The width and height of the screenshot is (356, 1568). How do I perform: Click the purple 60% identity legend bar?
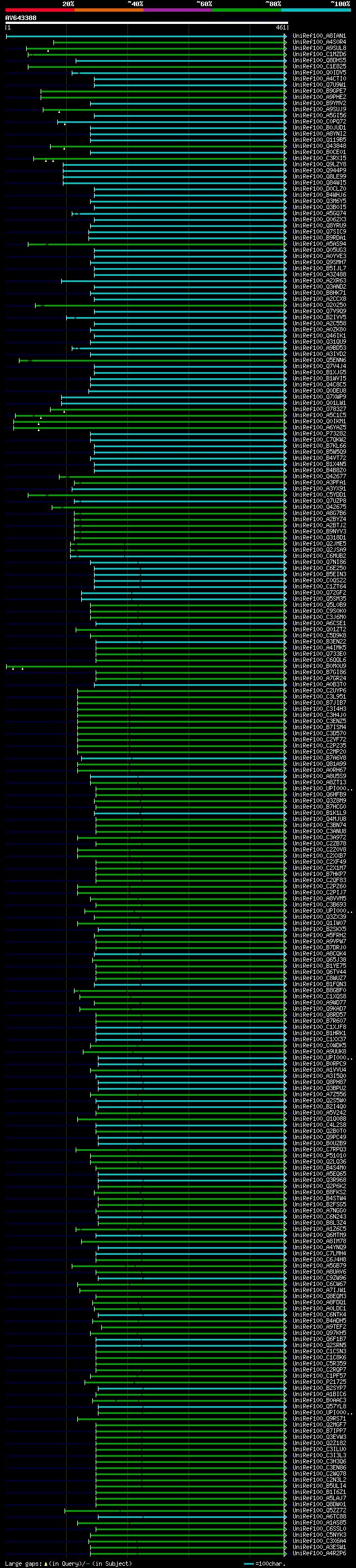[x=177, y=10]
